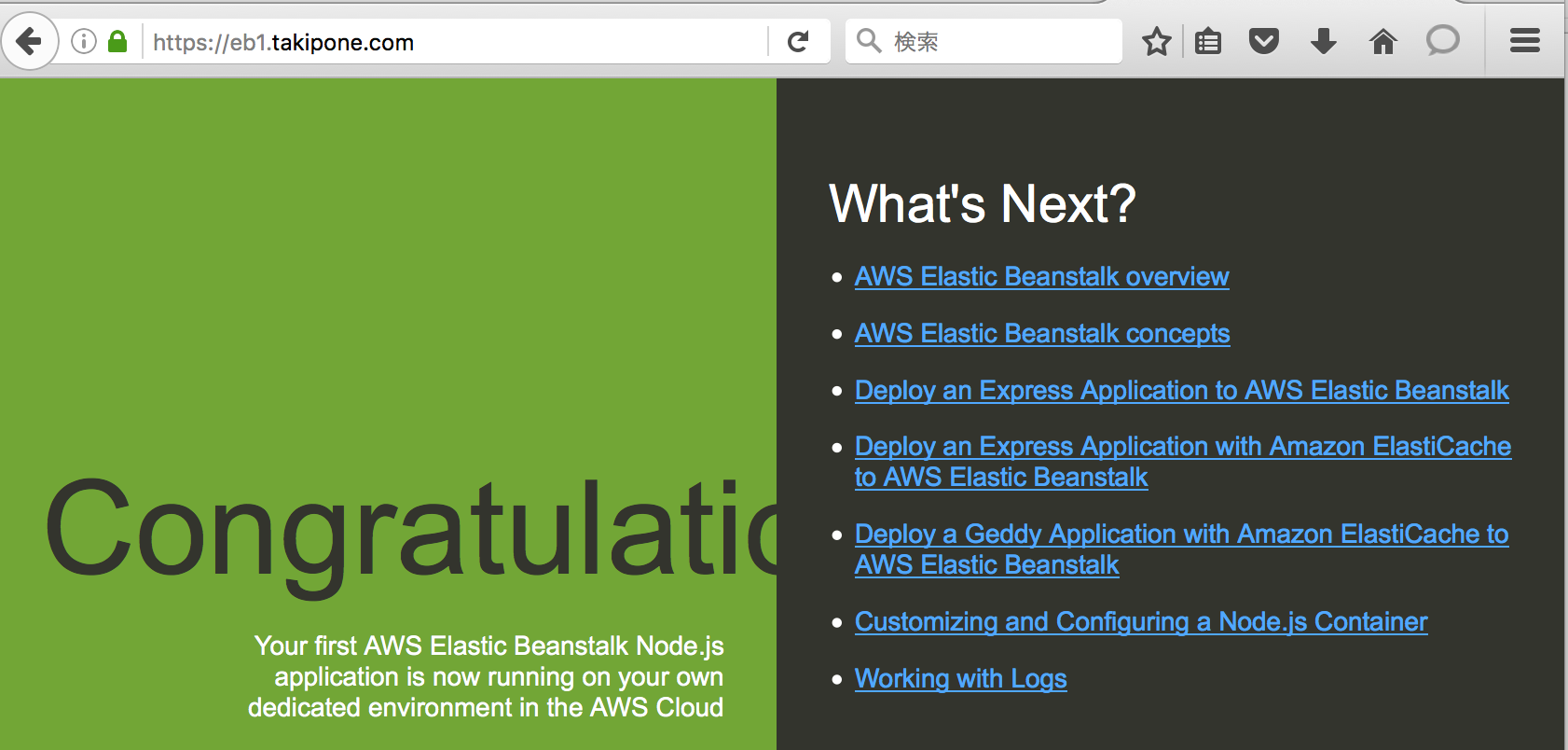The height and width of the screenshot is (750, 1568).
Task: Open Deploy a Geddy Application with ElastiCache link
Action: click(x=1181, y=549)
